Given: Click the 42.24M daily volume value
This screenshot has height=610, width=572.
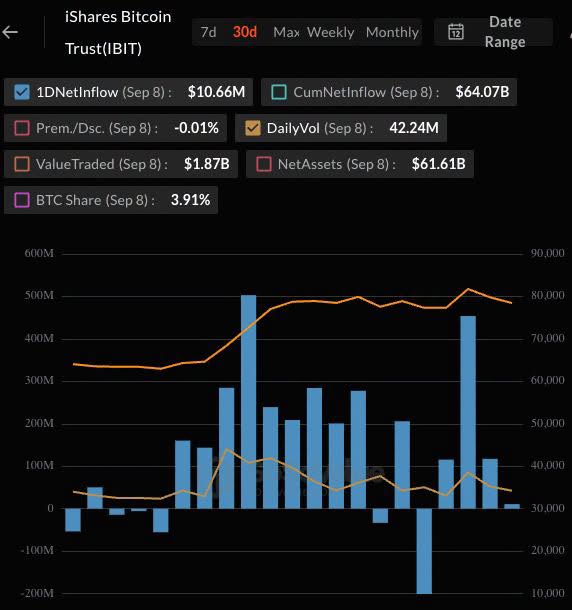Looking at the screenshot, I should [x=414, y=128].
